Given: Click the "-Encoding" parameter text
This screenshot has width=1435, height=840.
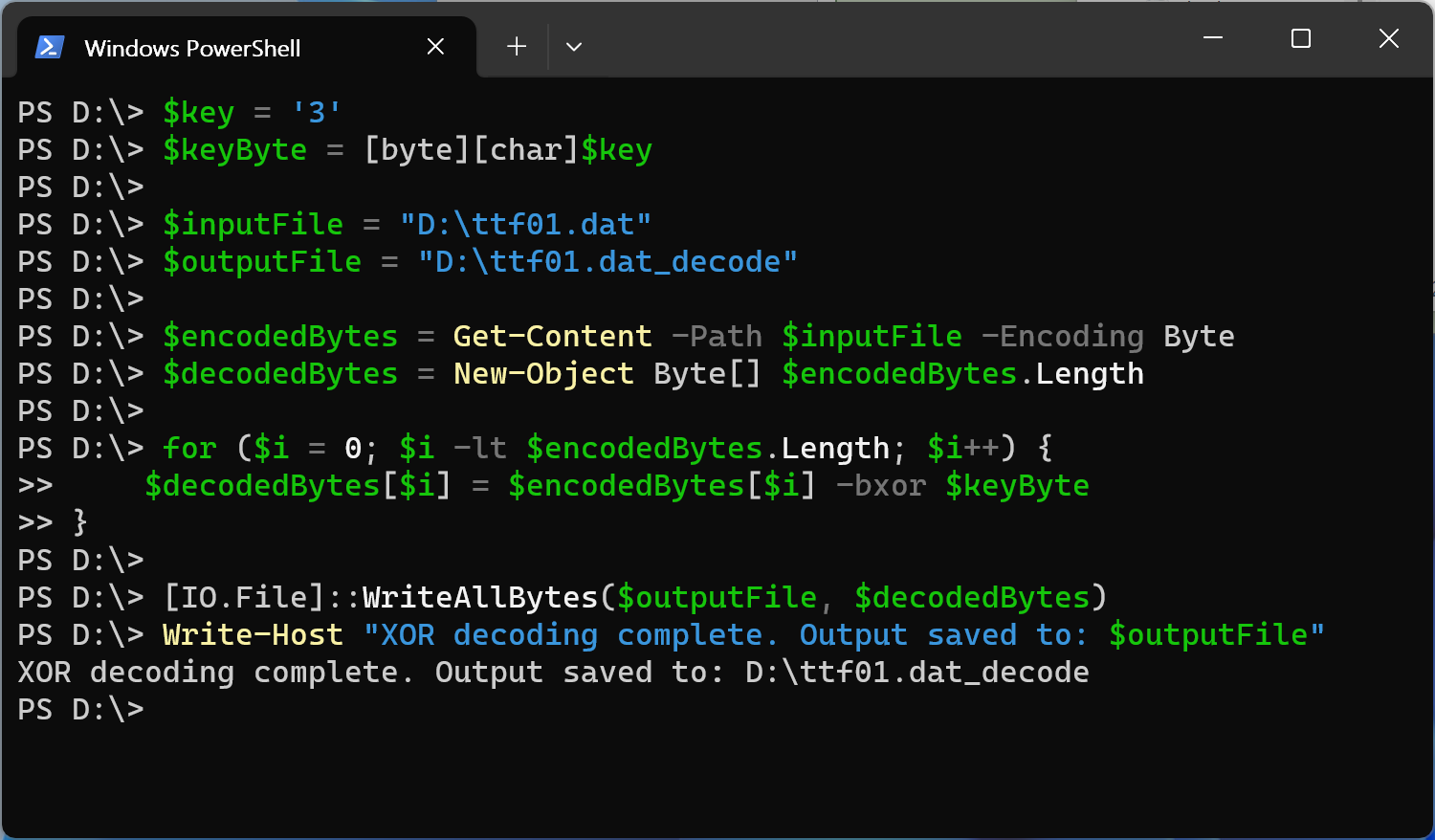Looking at the screenshot, I should [x=1062, y=337].
